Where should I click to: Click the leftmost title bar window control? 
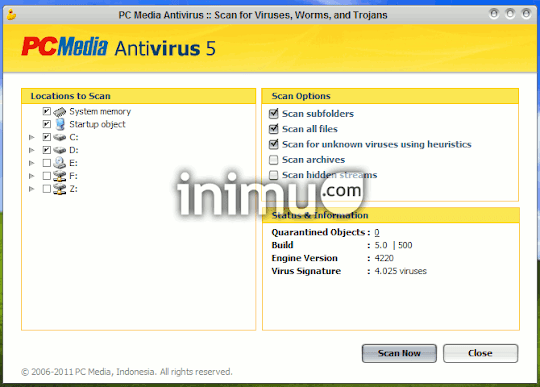[x=494, y=14]
